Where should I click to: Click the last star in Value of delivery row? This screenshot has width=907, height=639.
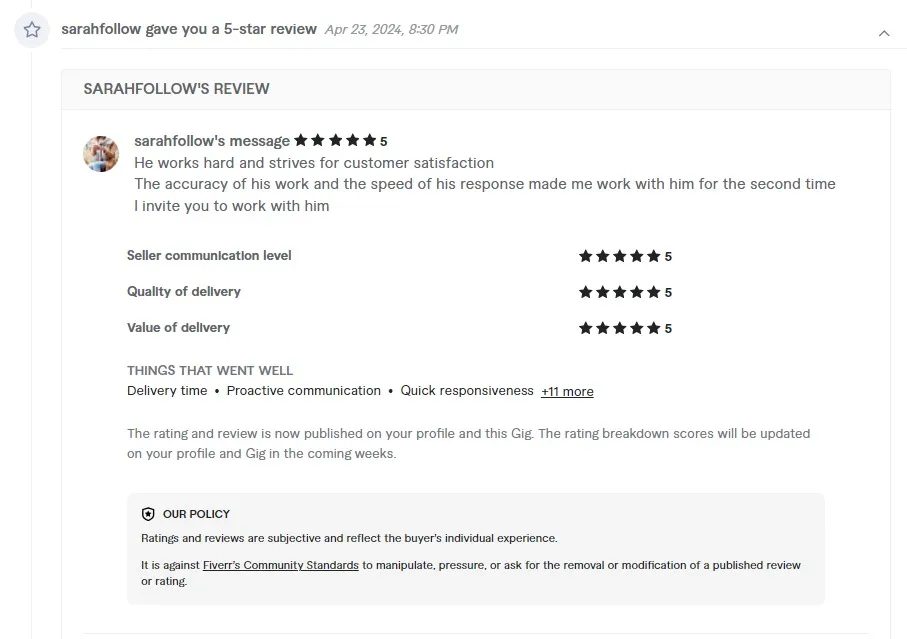pos(653,327)
